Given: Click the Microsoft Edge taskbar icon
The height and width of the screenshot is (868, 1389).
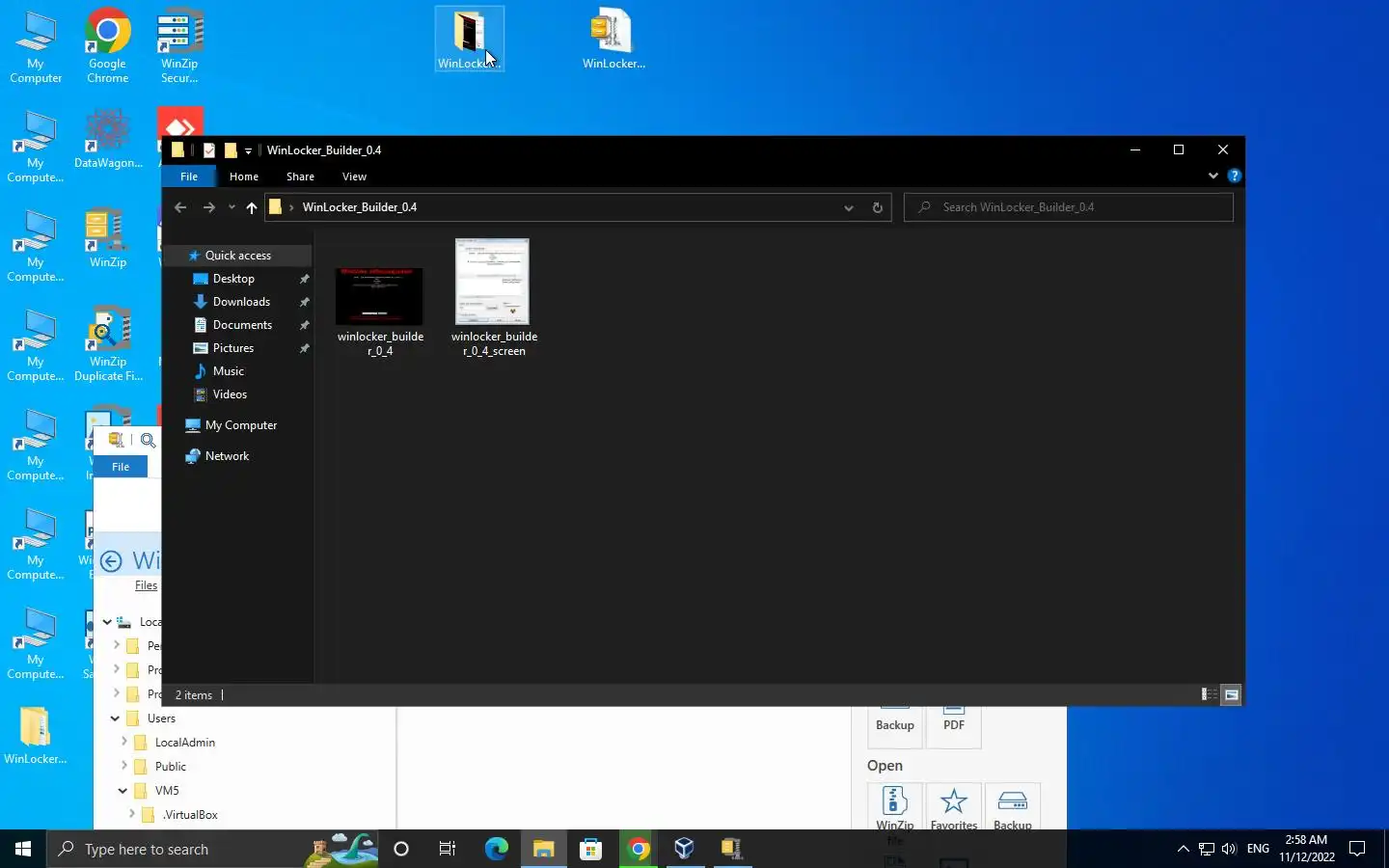Looking at the screenshot, I should [x=496, y=849].
